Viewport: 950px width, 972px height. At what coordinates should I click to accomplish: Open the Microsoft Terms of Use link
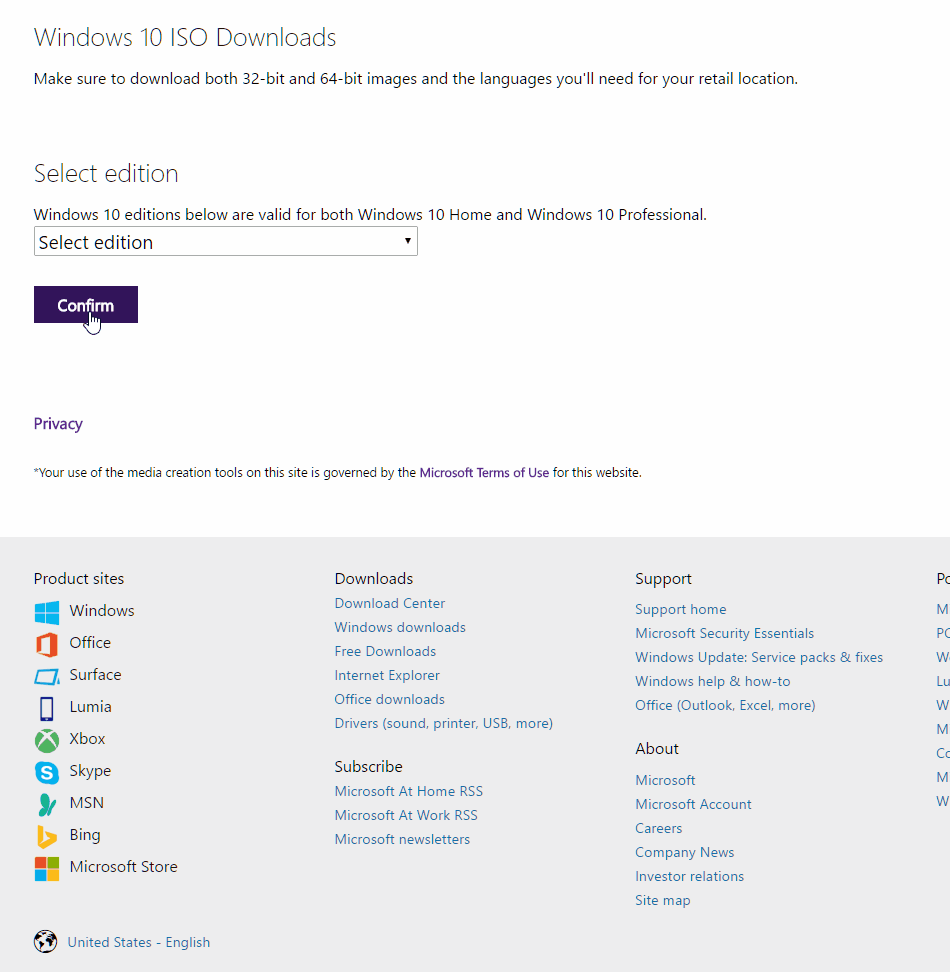pos(484,472)
